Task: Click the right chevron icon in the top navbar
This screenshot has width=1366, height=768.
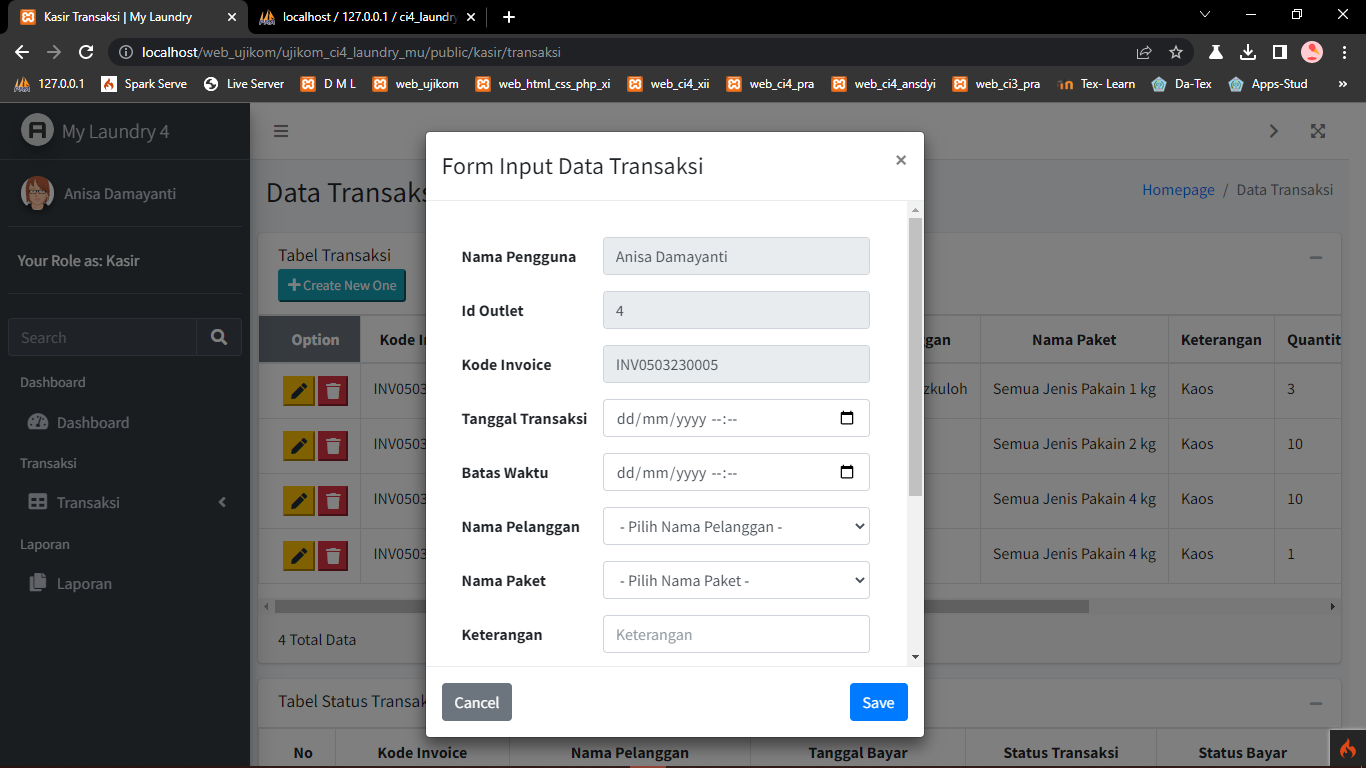Action: click(x=1274, y=131)
